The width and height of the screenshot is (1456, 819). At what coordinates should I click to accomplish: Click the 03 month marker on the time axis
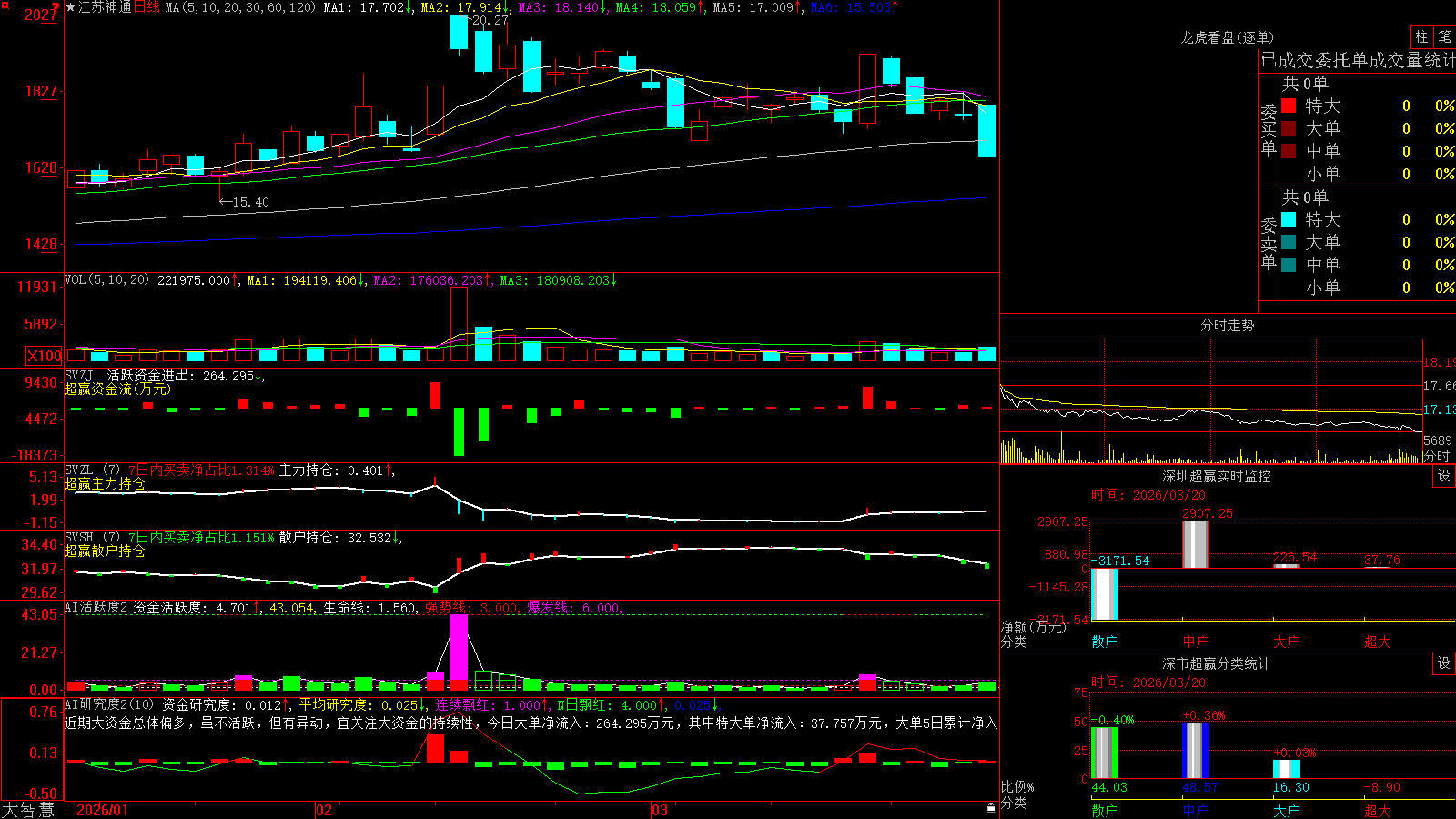(x=659, y=810)
